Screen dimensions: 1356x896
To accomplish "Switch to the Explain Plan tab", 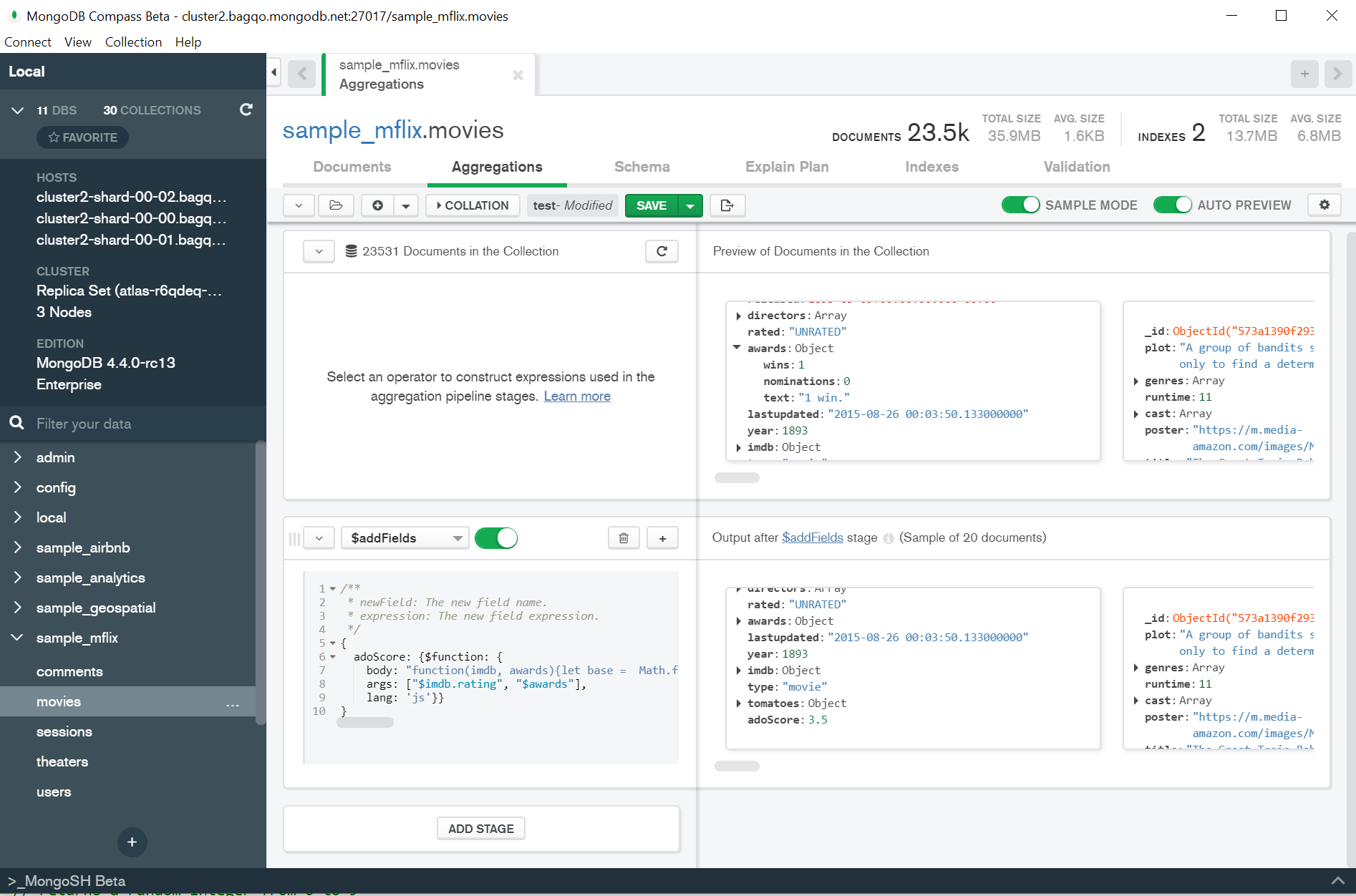I will (x=787, y=167).
